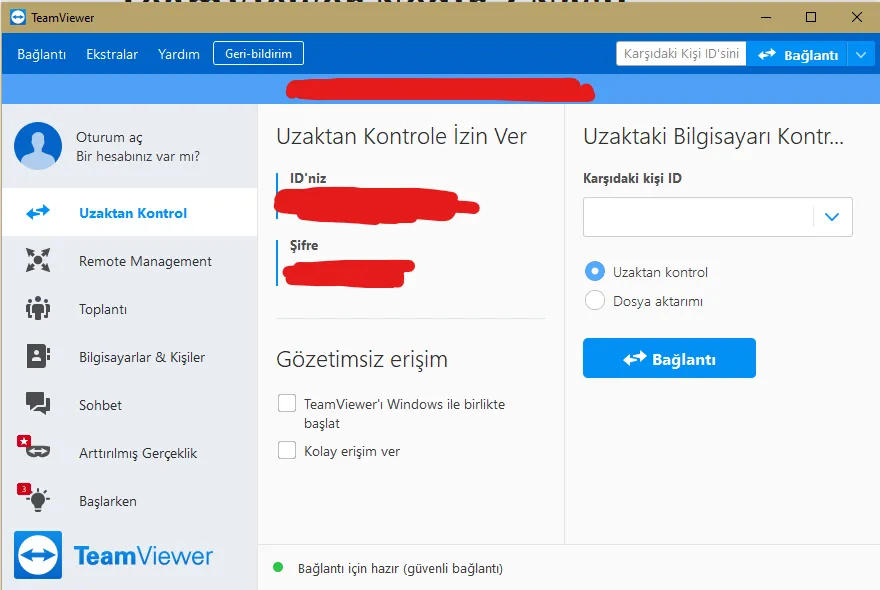Click the TeamViewer logo at sidebar bottom

(113, 555)
